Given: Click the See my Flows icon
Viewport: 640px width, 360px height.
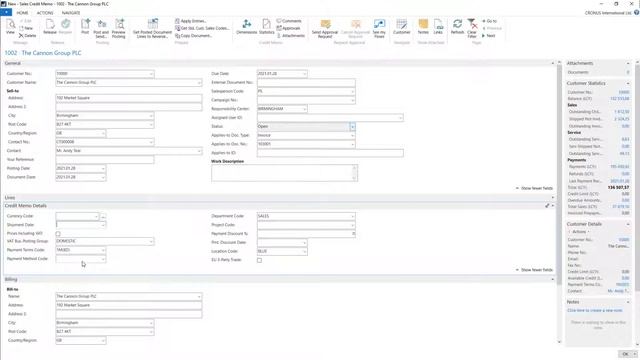Looking at the screenshot, I should tap(379, 29).
